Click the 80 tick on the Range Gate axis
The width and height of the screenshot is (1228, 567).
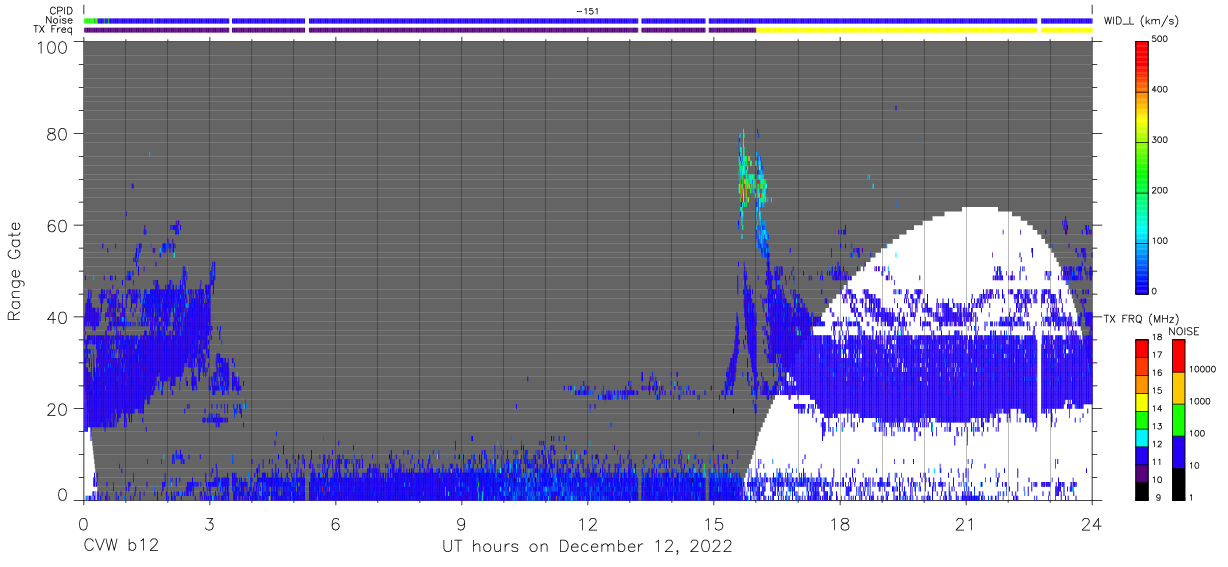[56, 134]
